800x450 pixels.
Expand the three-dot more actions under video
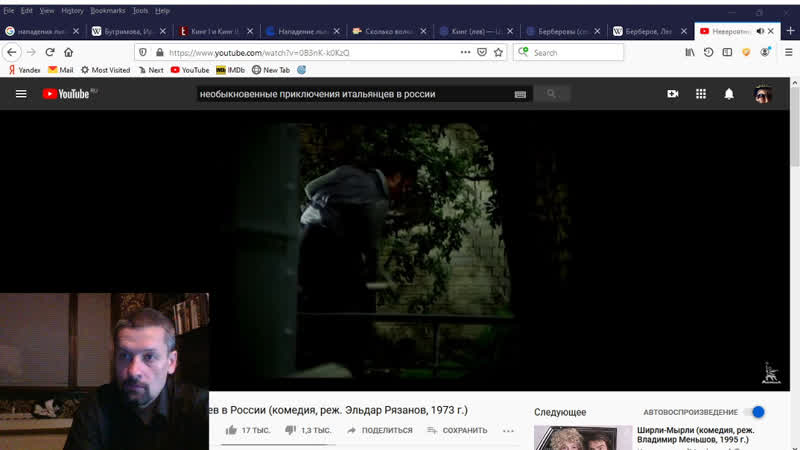pos(508,430)
